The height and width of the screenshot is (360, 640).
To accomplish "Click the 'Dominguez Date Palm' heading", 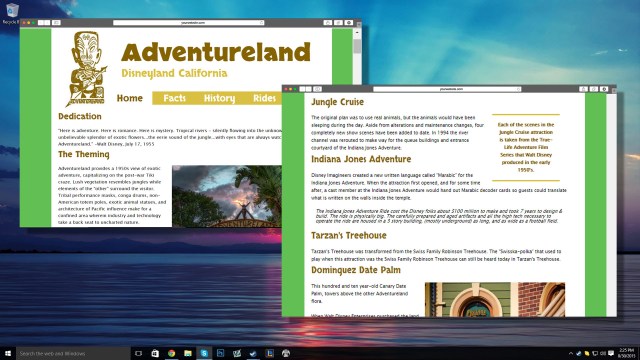I will (356, 270).
